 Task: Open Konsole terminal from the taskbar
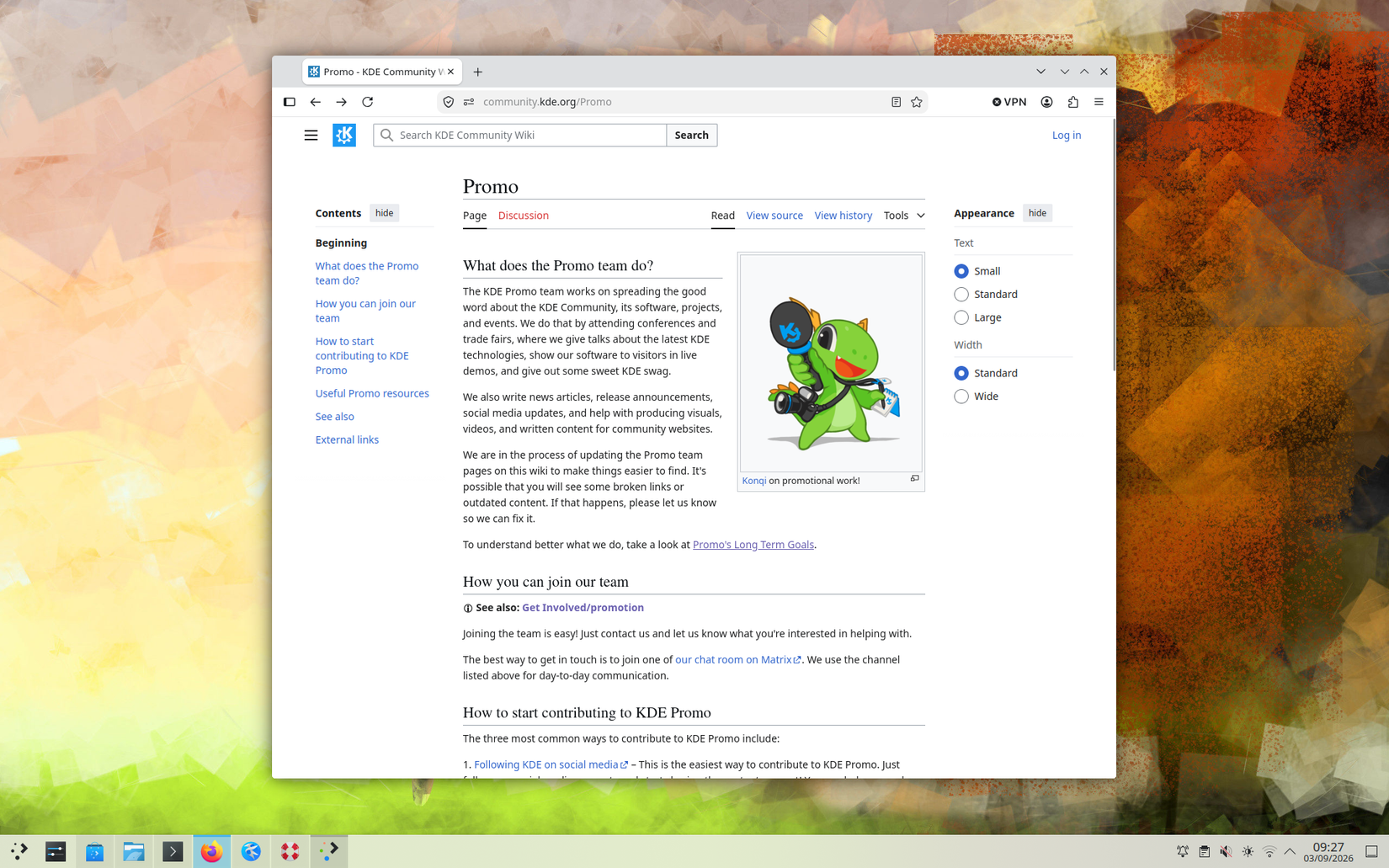click(x=173, y=851)
